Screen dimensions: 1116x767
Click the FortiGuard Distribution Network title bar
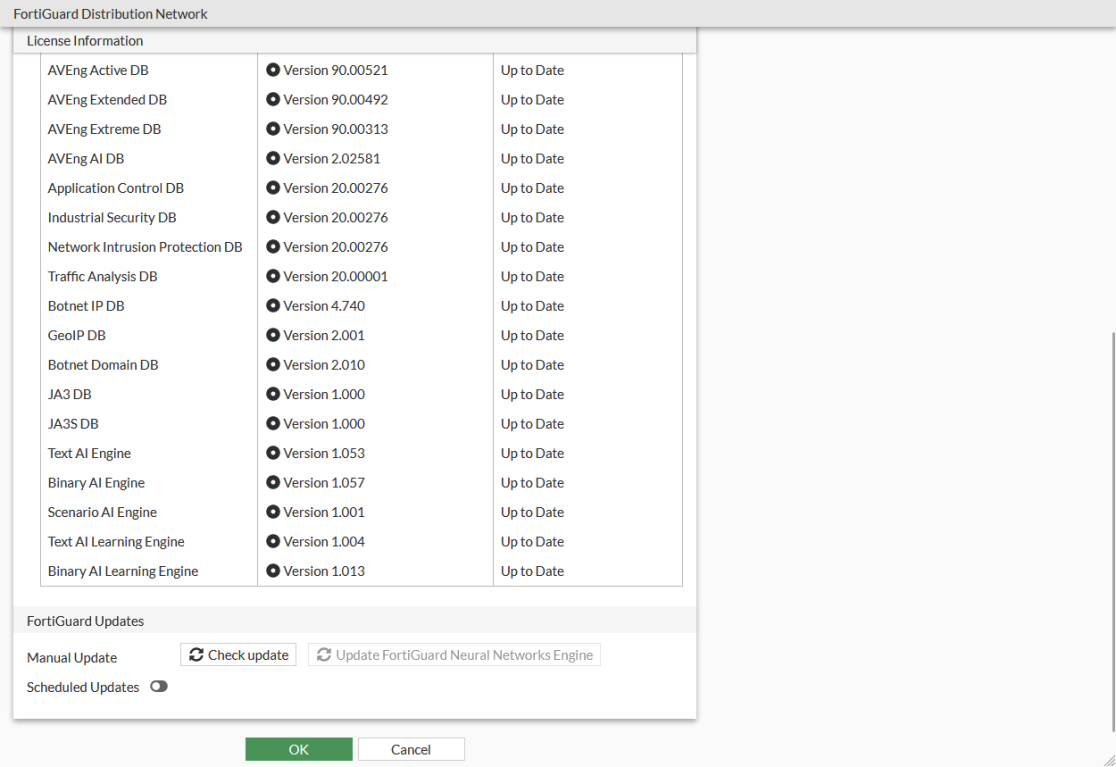tap(110, 13)
